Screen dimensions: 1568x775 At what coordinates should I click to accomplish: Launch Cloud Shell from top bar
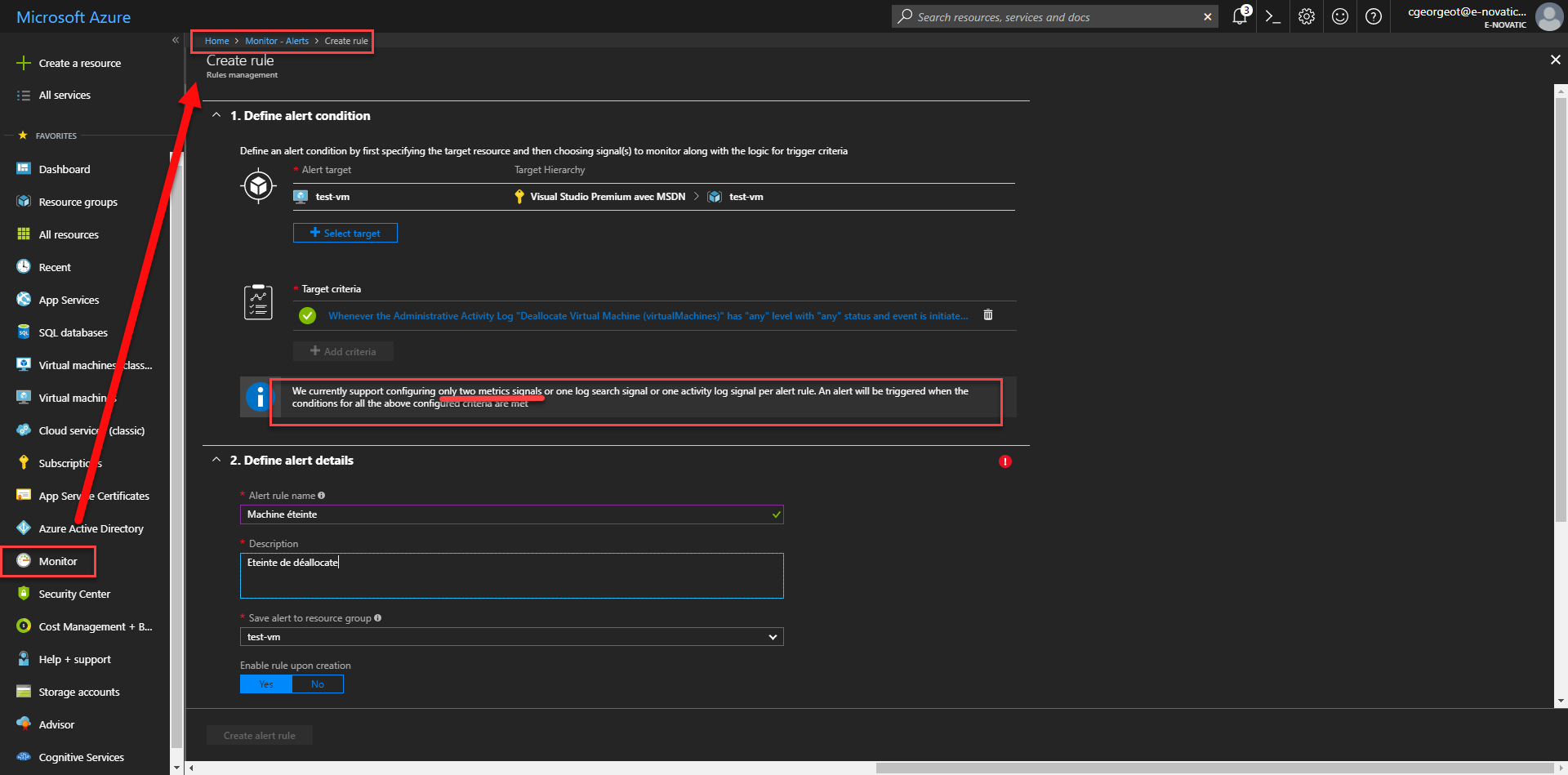tap(1272, 16)
